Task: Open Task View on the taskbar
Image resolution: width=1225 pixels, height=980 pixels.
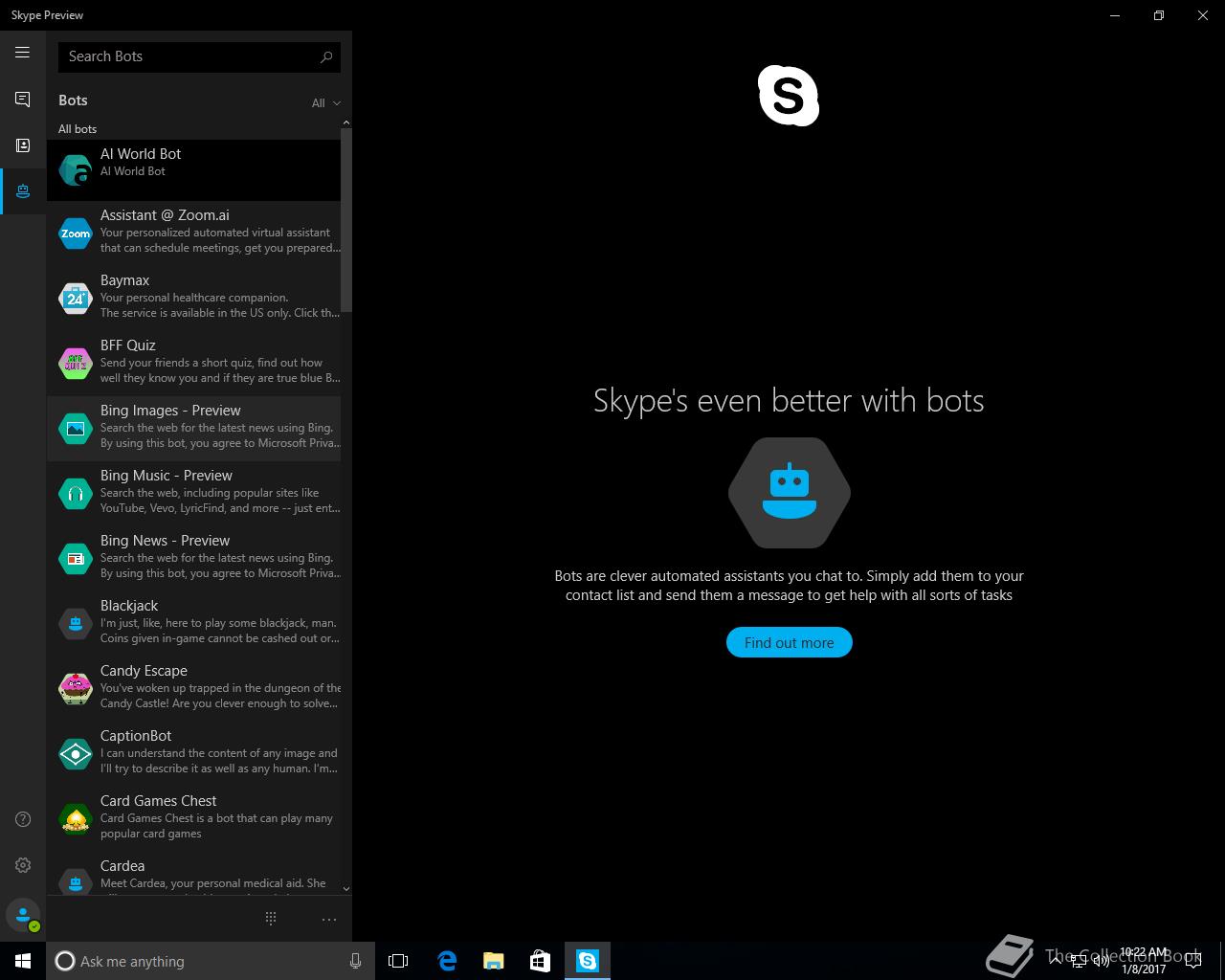Action: point(398,961)
